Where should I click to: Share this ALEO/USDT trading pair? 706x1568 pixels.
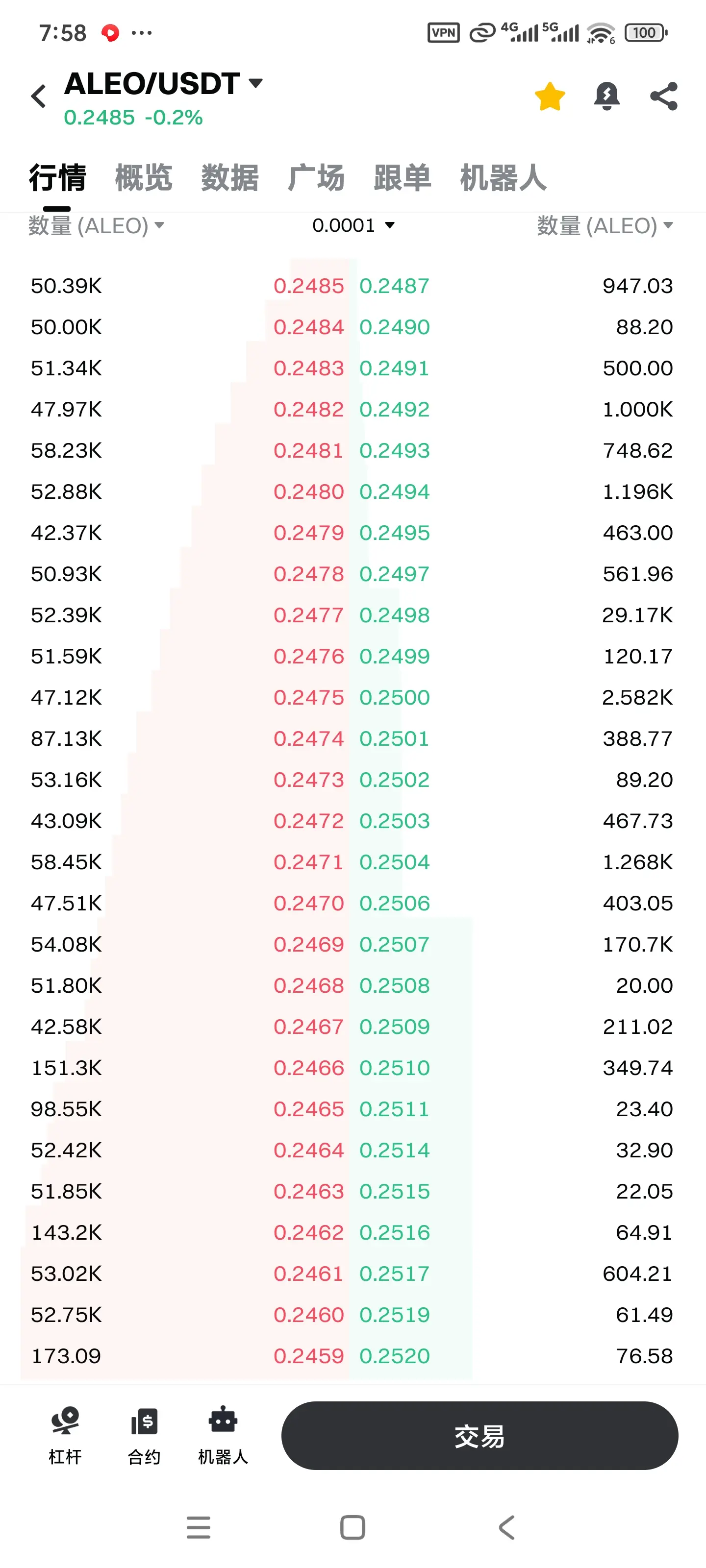[663, 96]
